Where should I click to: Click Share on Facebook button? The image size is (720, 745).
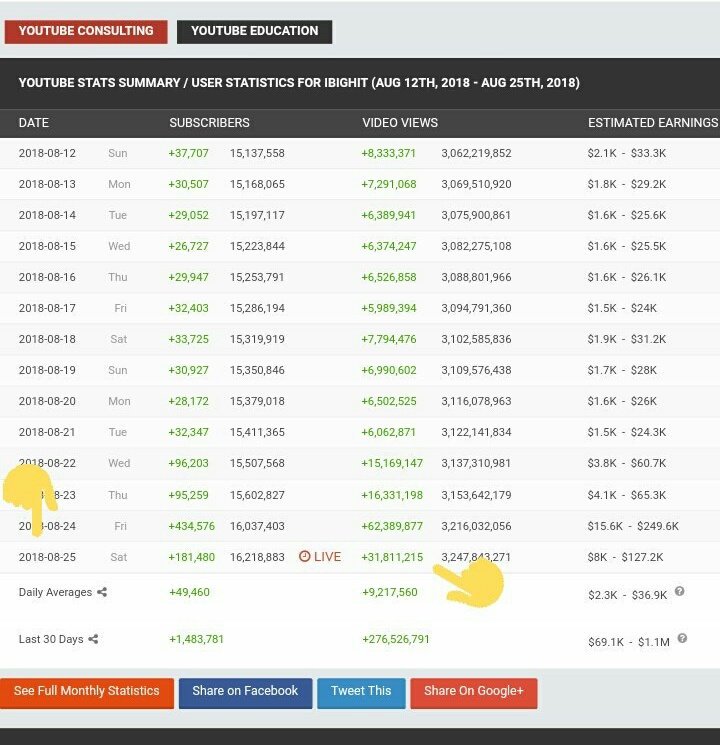[x=245, y=693]
